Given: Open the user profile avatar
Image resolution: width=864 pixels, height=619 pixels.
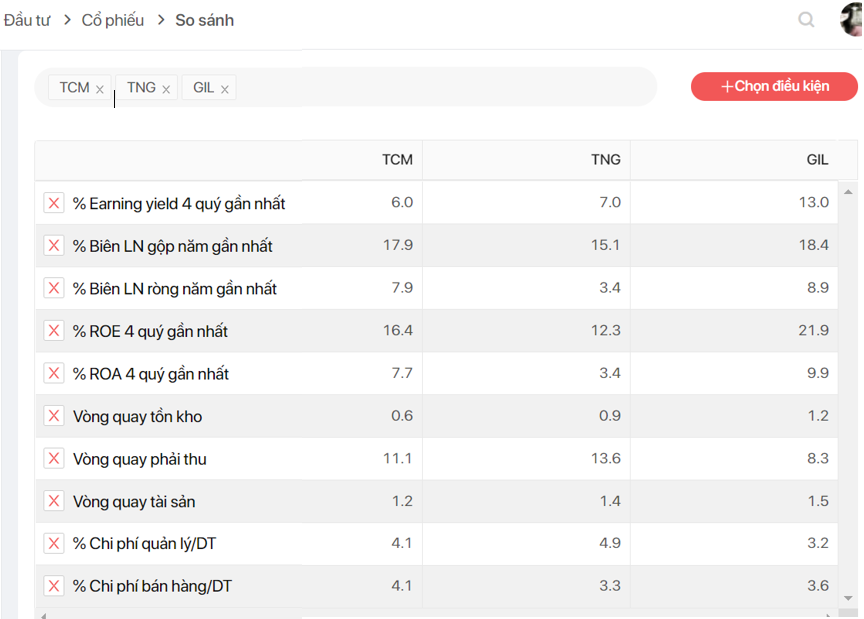Looking at the screenshot, I should 853,19.
